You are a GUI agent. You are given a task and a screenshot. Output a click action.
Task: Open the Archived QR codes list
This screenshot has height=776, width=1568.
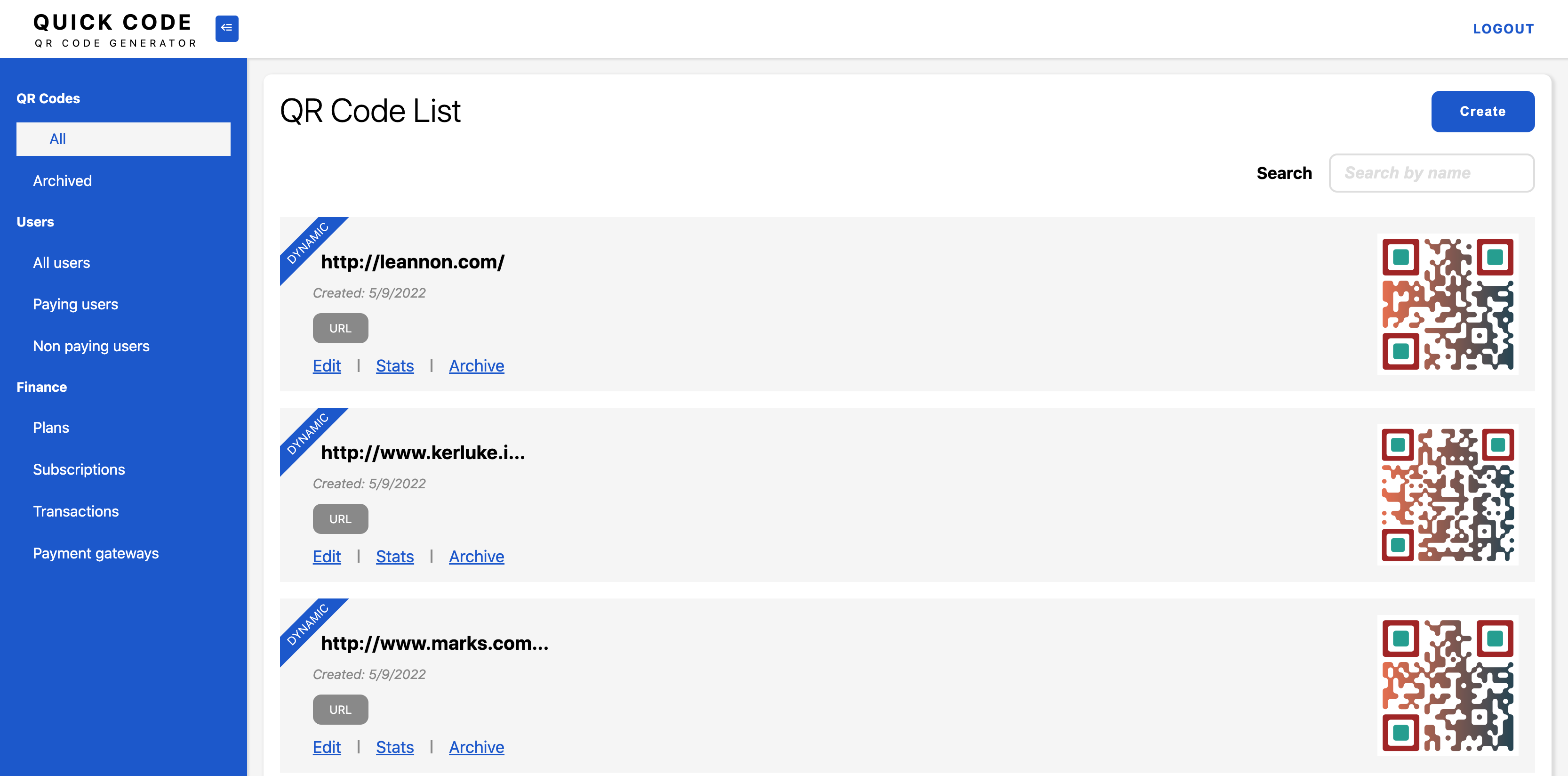(x=62, y=180)
